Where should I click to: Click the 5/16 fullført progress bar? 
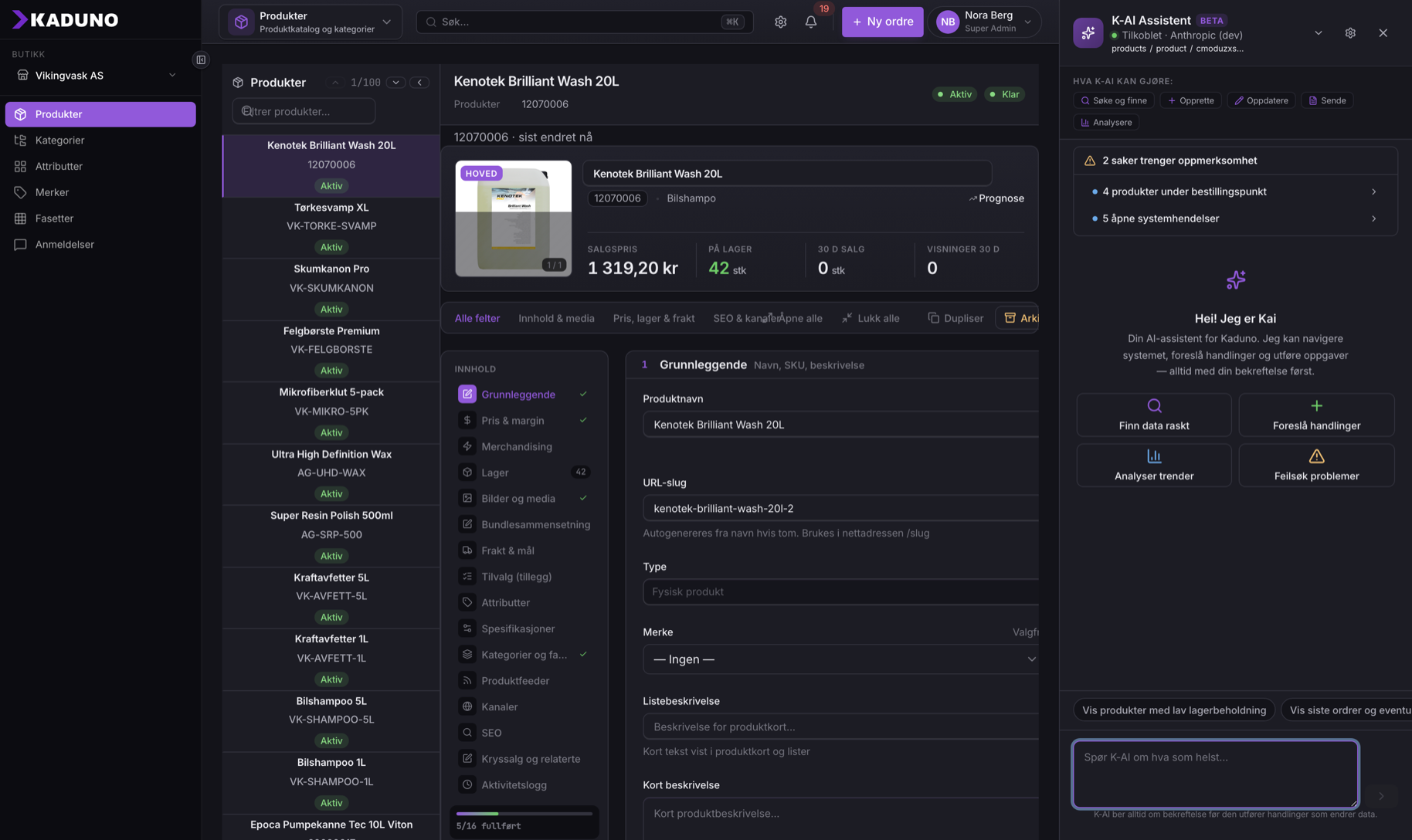coord(524,814)
